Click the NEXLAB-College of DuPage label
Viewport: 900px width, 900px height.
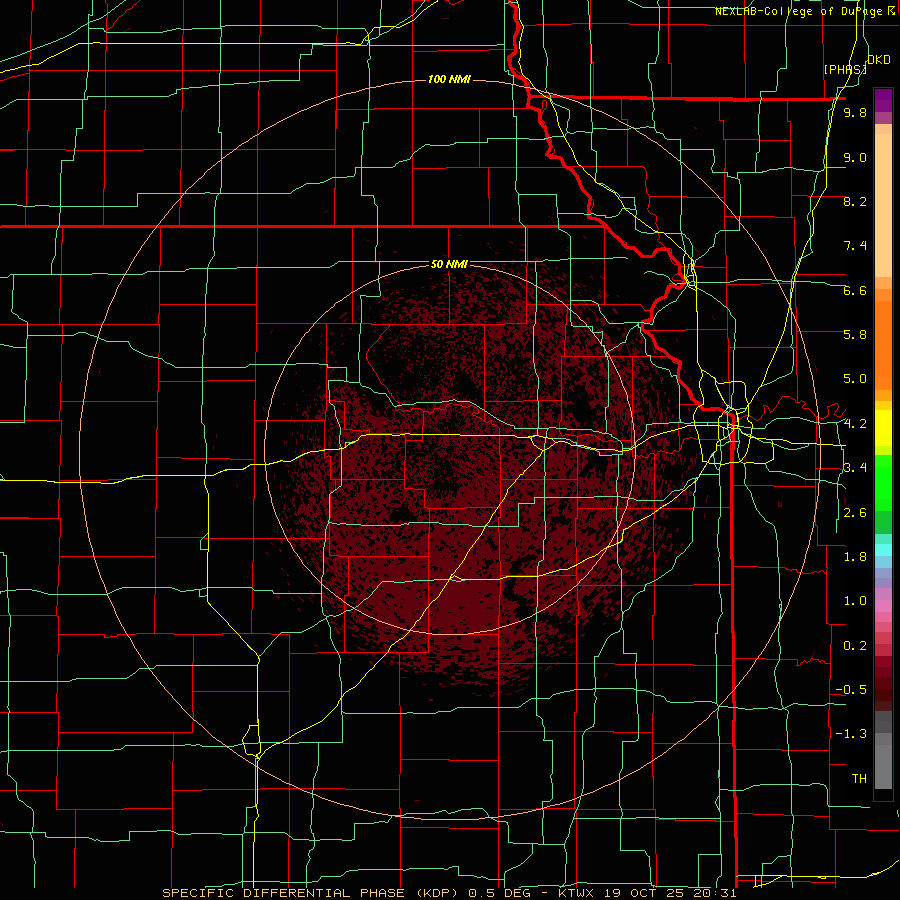pyautogui.click(x=799, y=11)
